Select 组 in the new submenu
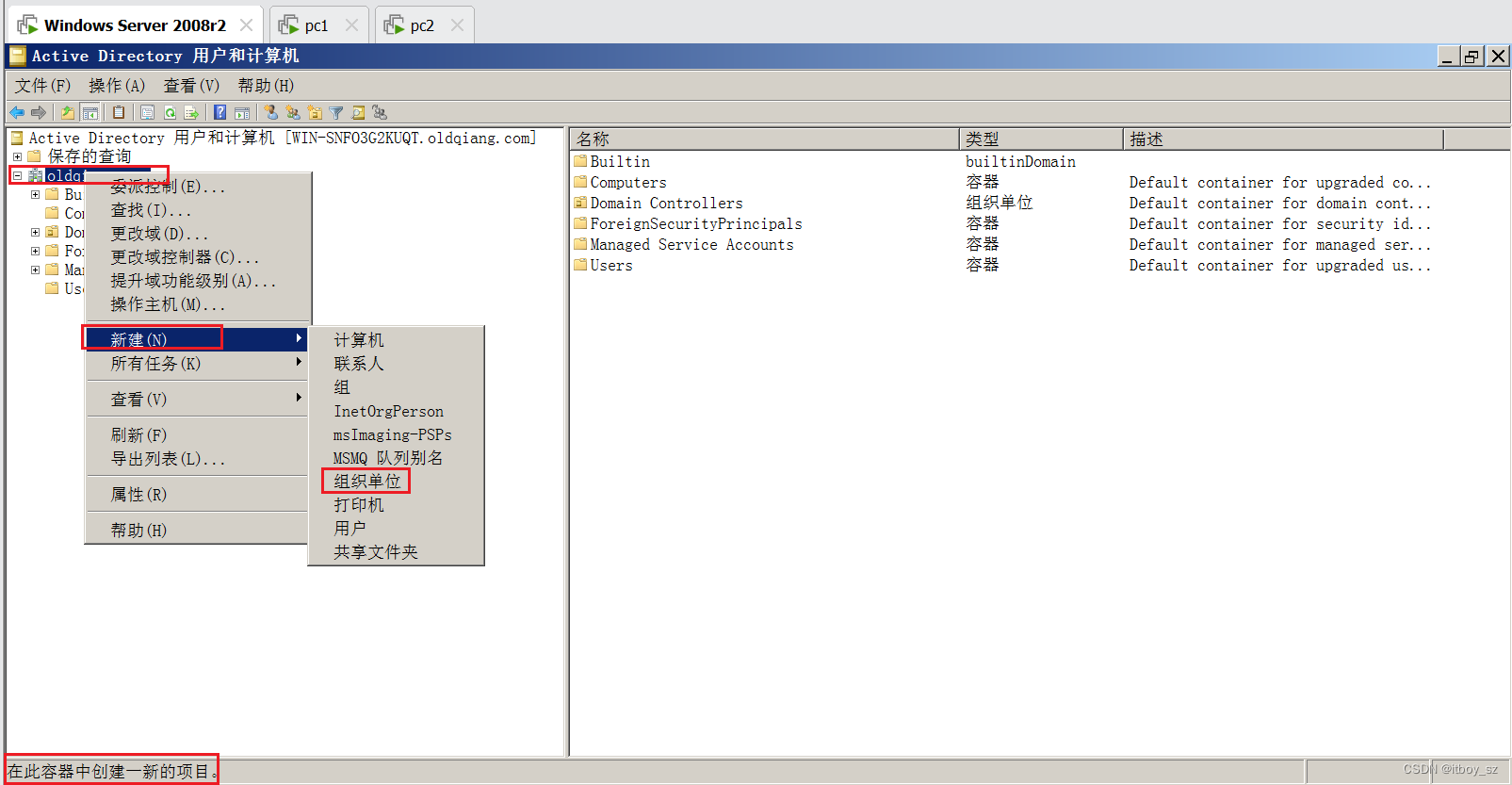This screenshot has width=1512, height=785. 396,386
